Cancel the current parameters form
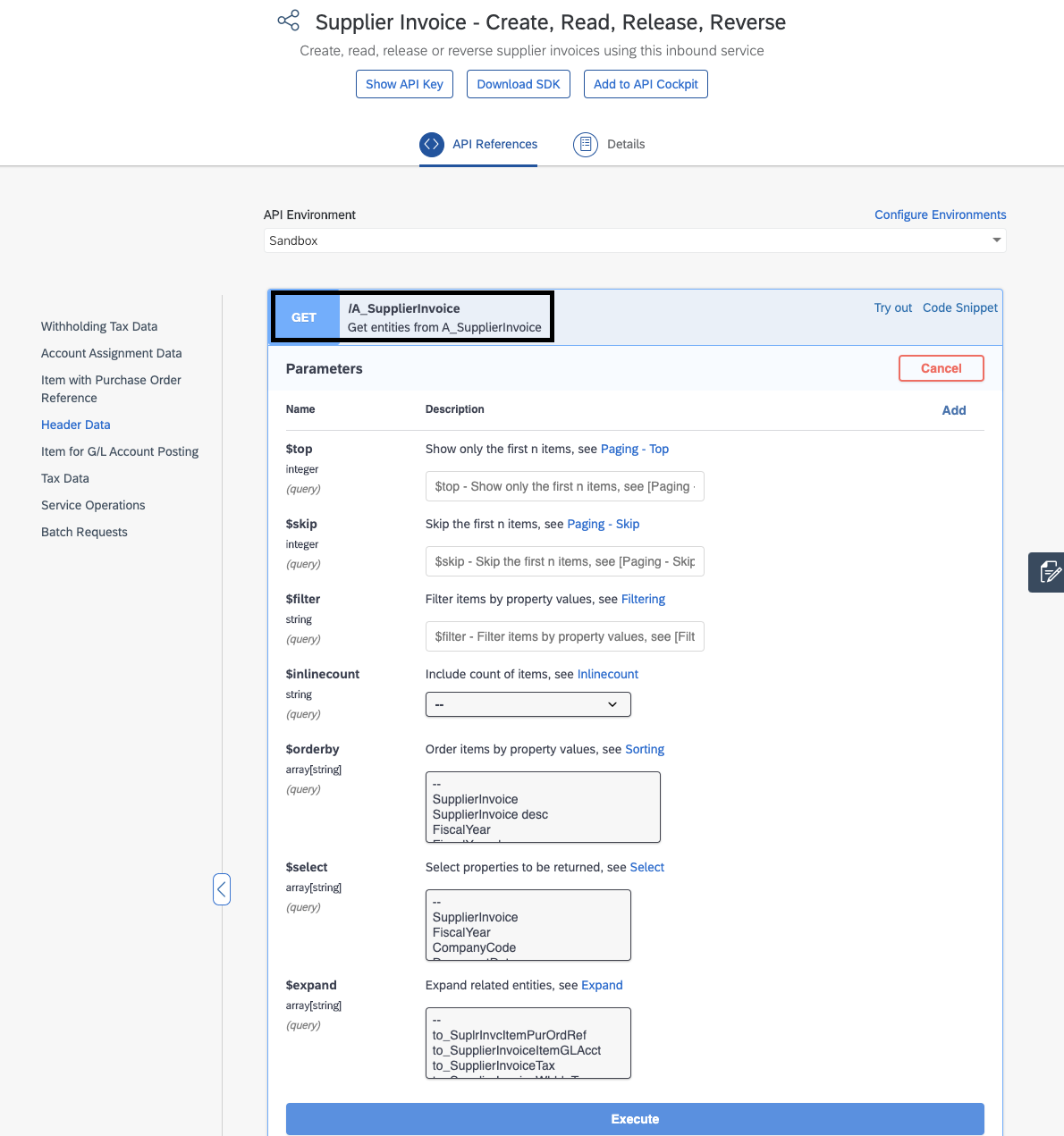The width and height of the screenshot is (1064, 1136). (941, 367)
